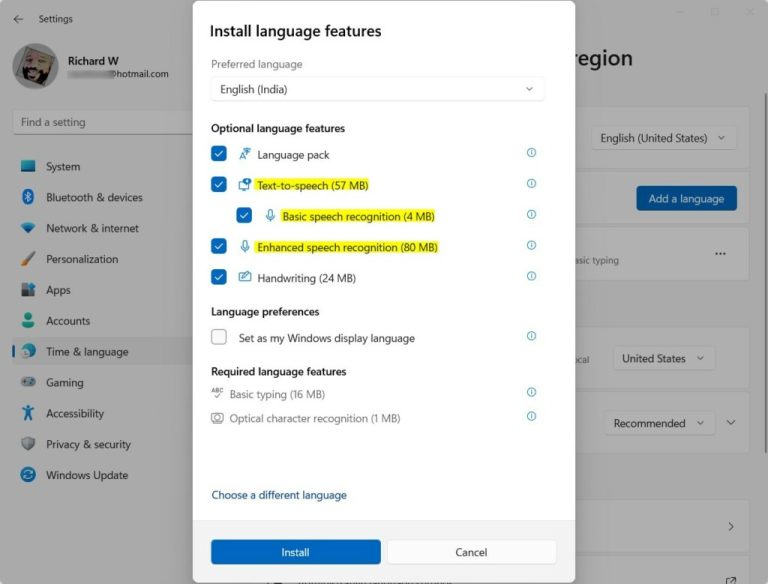Click info icon for Basic typing
The height and width of the screenshot is (584, 768).
(x=531, y=392)
